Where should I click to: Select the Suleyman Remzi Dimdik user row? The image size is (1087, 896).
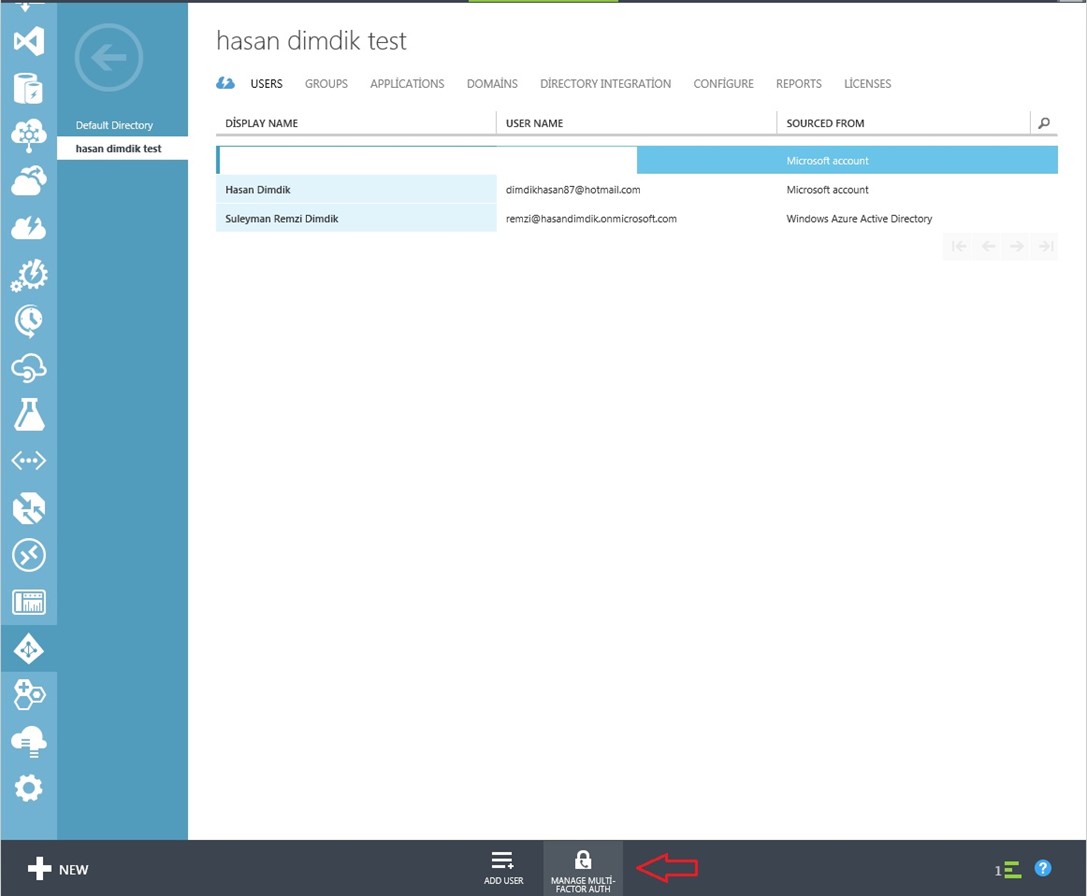click(x=636, y=218)
